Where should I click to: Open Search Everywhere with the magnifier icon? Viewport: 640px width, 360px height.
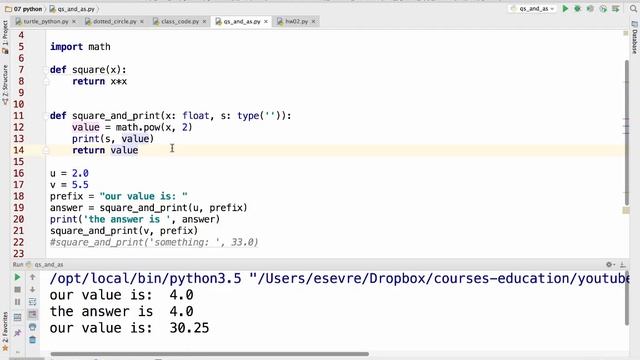pyautogui.click(x=633, y=9)
